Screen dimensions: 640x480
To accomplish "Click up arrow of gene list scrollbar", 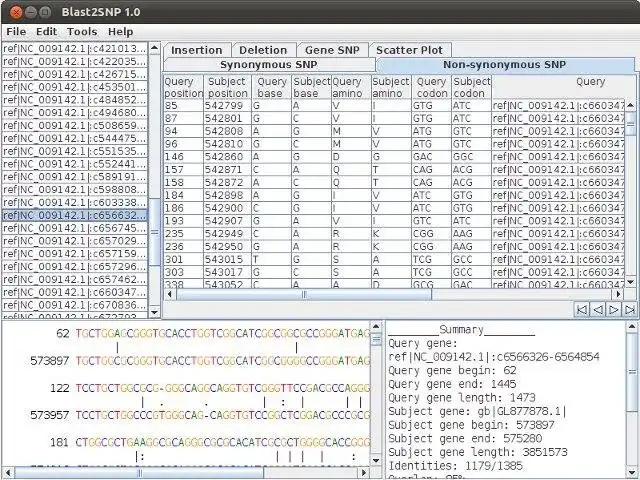I will click(x=154, y=48).
